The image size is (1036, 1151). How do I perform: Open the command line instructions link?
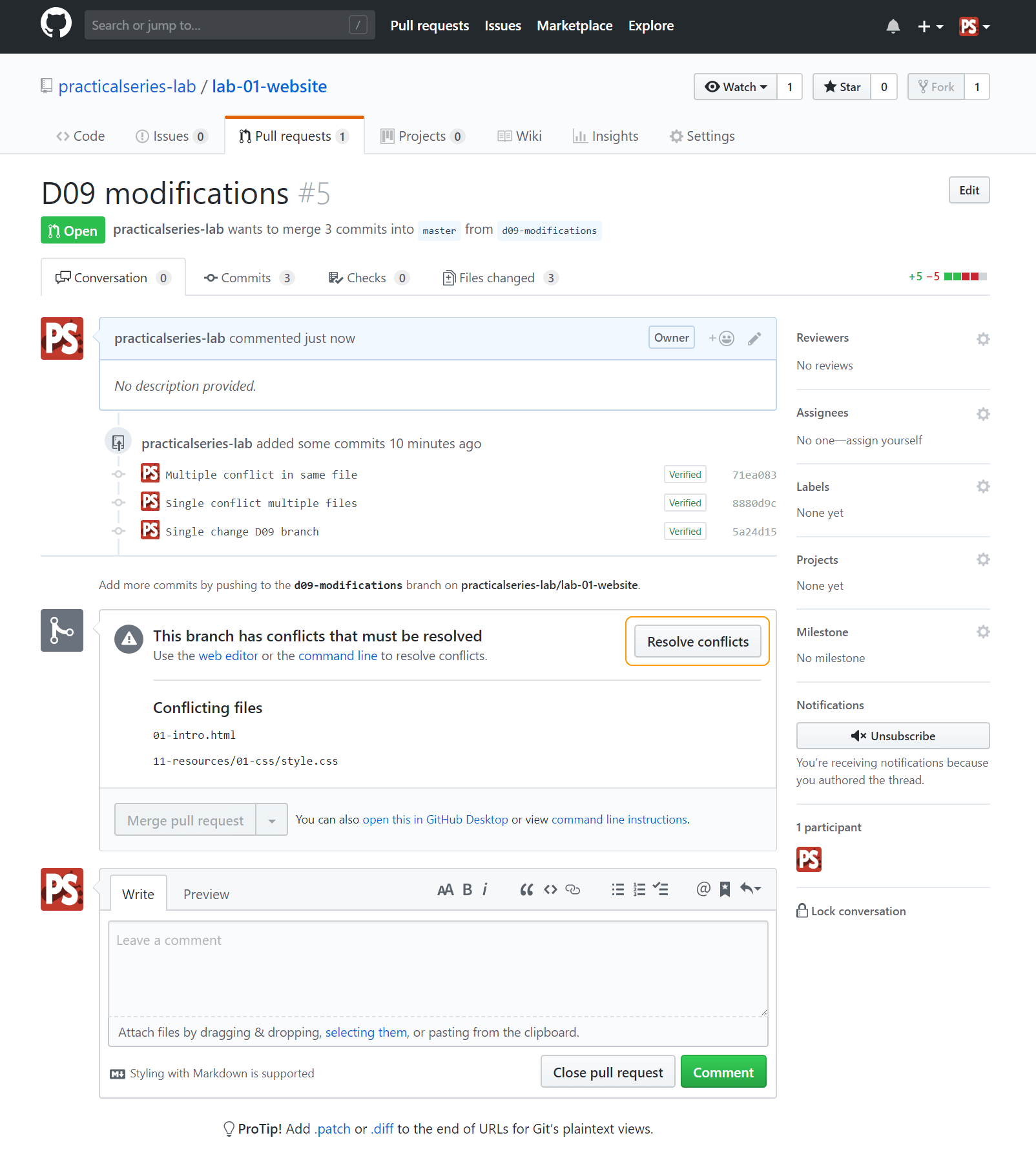click(619, 820)
